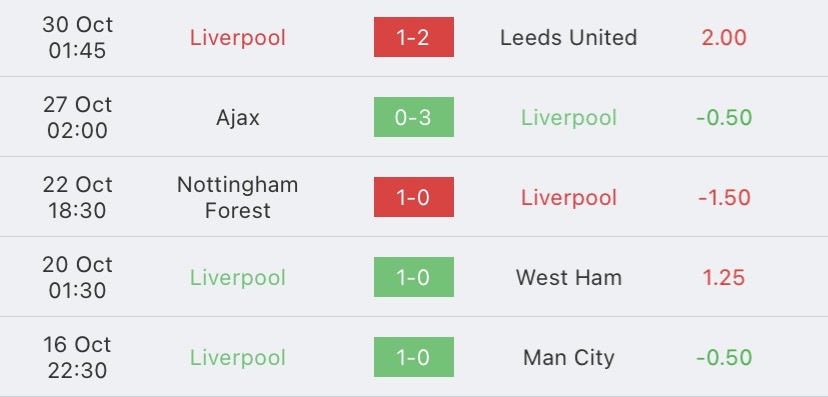Click Nottingham Forest team name

click(x=238, y=197)
